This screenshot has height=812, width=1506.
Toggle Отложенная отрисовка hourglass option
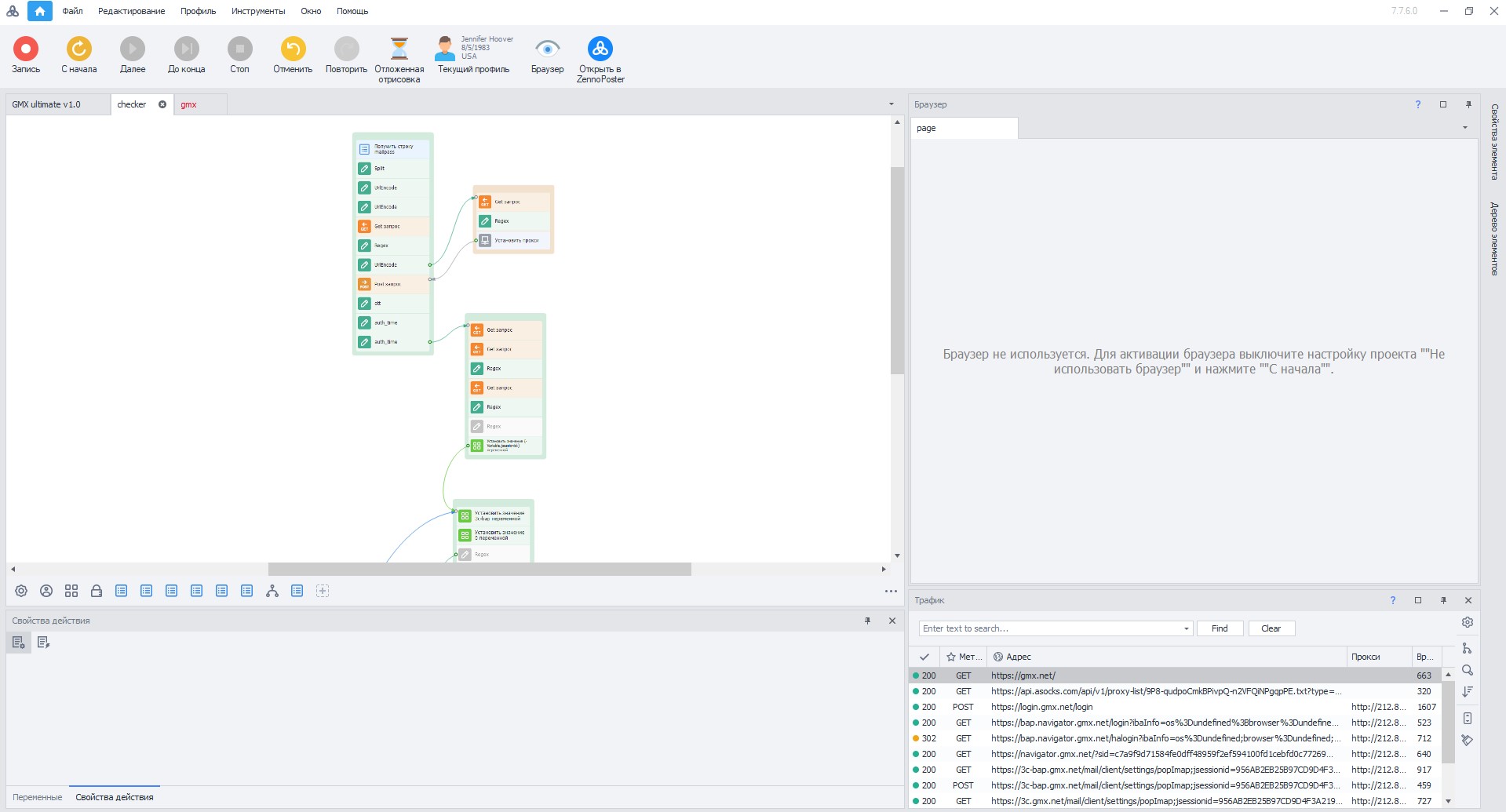pos(399,49)
